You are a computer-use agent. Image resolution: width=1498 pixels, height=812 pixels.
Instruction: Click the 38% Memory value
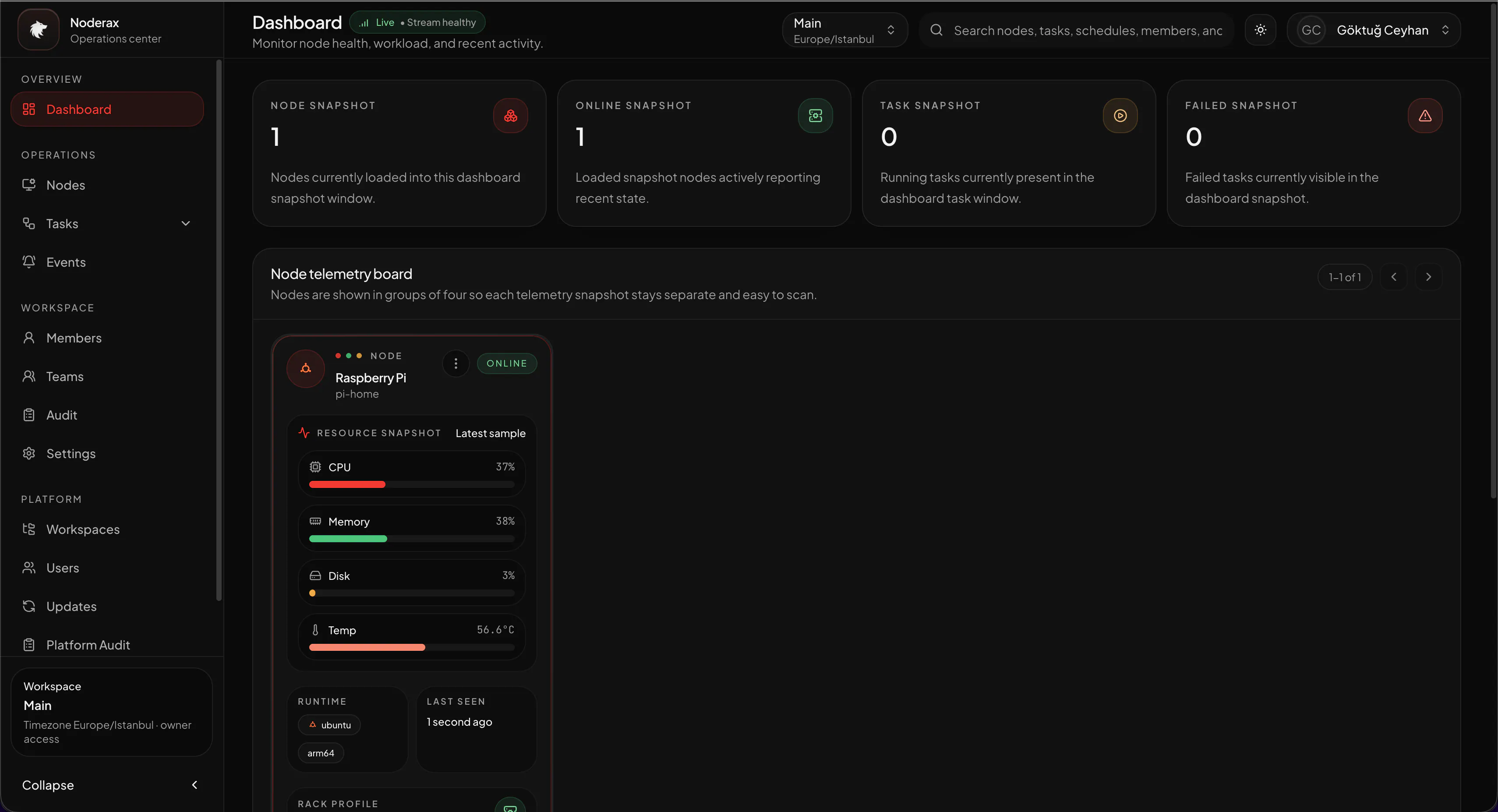pos(505,521)
